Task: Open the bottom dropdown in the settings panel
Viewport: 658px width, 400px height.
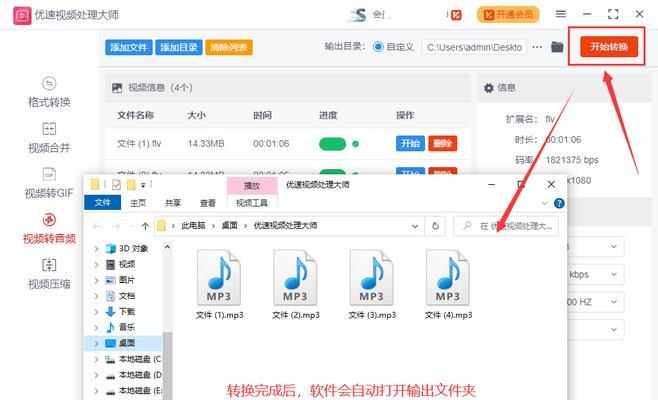Action: pos(595,329)
